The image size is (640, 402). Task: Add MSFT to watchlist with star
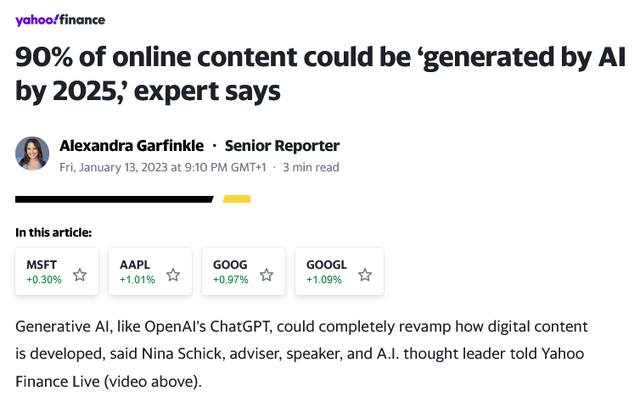(80, 273)
